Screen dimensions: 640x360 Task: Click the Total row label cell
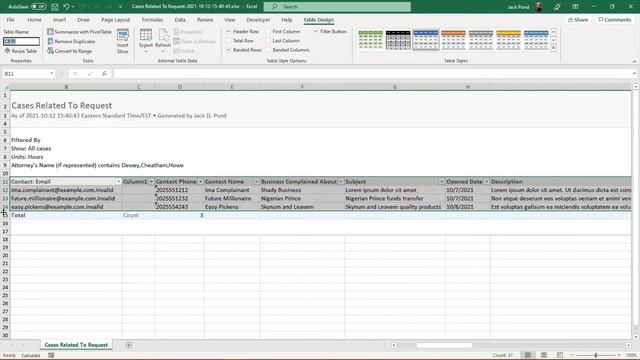[66, 215]
